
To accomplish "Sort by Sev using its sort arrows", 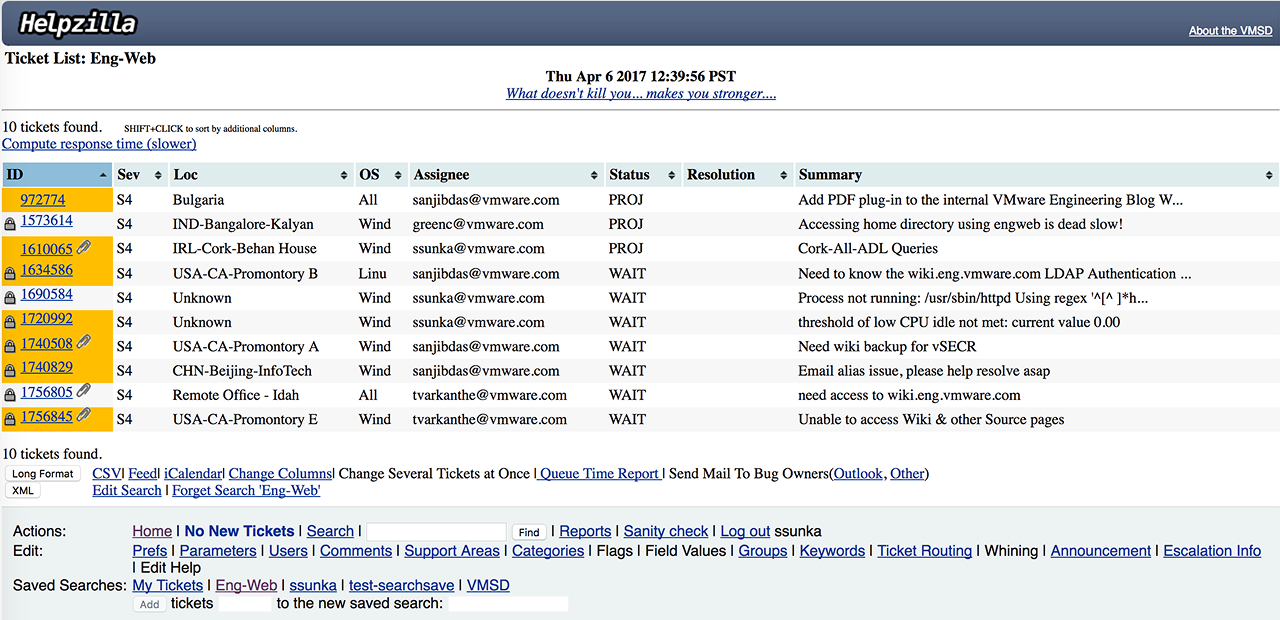I will pos(157,175).
